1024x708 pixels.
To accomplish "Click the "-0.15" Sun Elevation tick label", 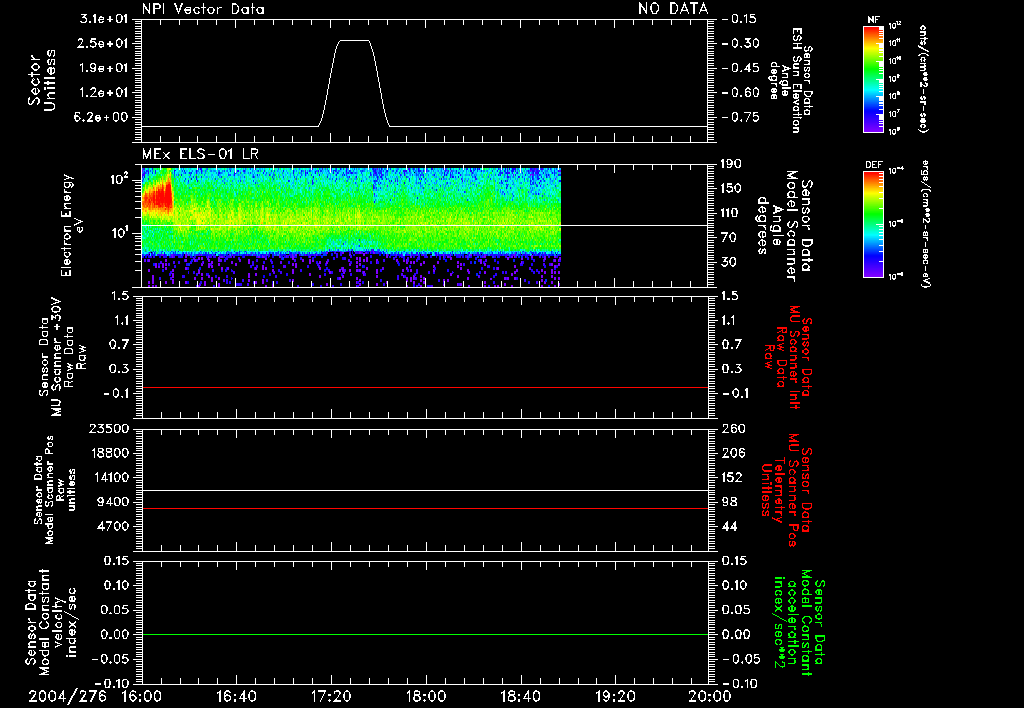I will (740, 19).
